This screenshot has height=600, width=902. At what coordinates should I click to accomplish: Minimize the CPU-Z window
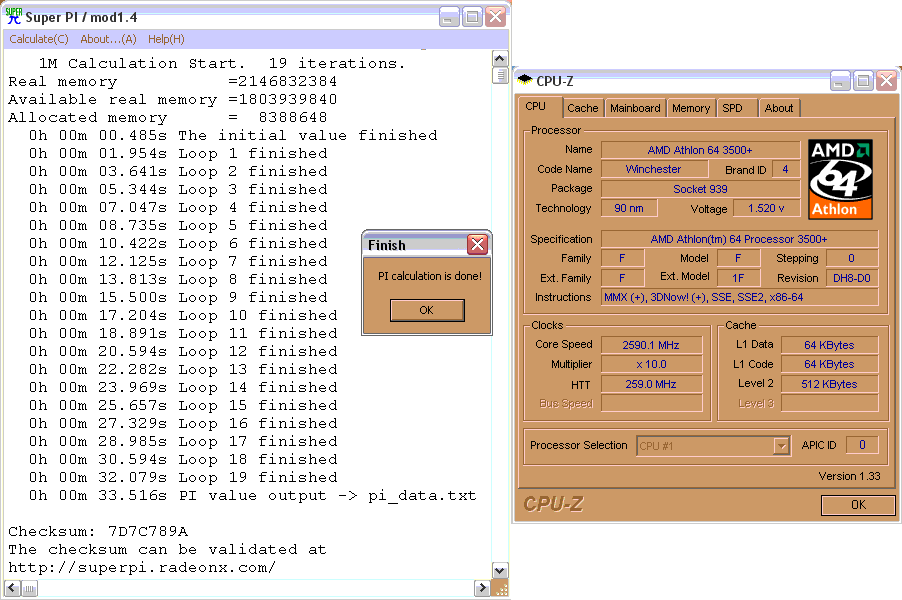pos(840,81)
